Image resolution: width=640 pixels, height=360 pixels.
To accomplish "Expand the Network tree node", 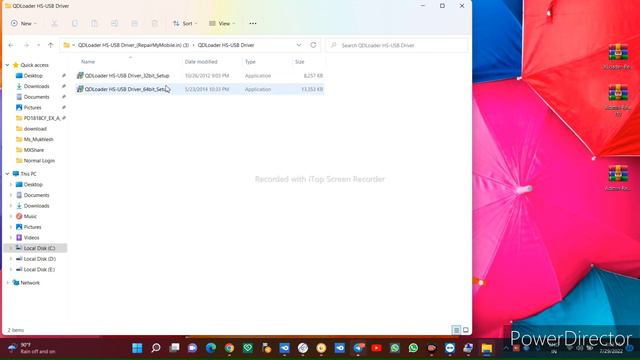I will (x=7, y=282).
